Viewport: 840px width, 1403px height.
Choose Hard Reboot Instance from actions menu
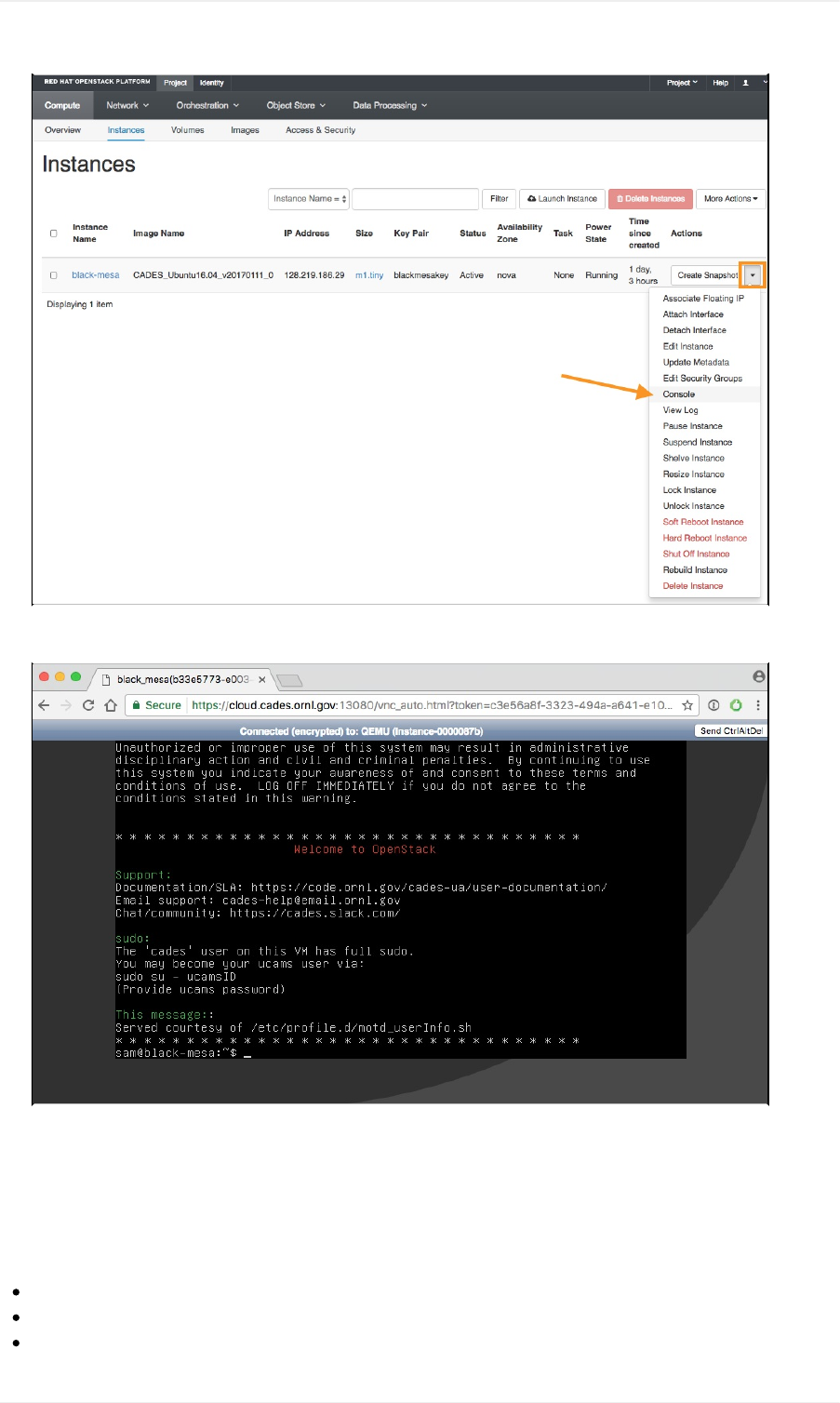703,539
